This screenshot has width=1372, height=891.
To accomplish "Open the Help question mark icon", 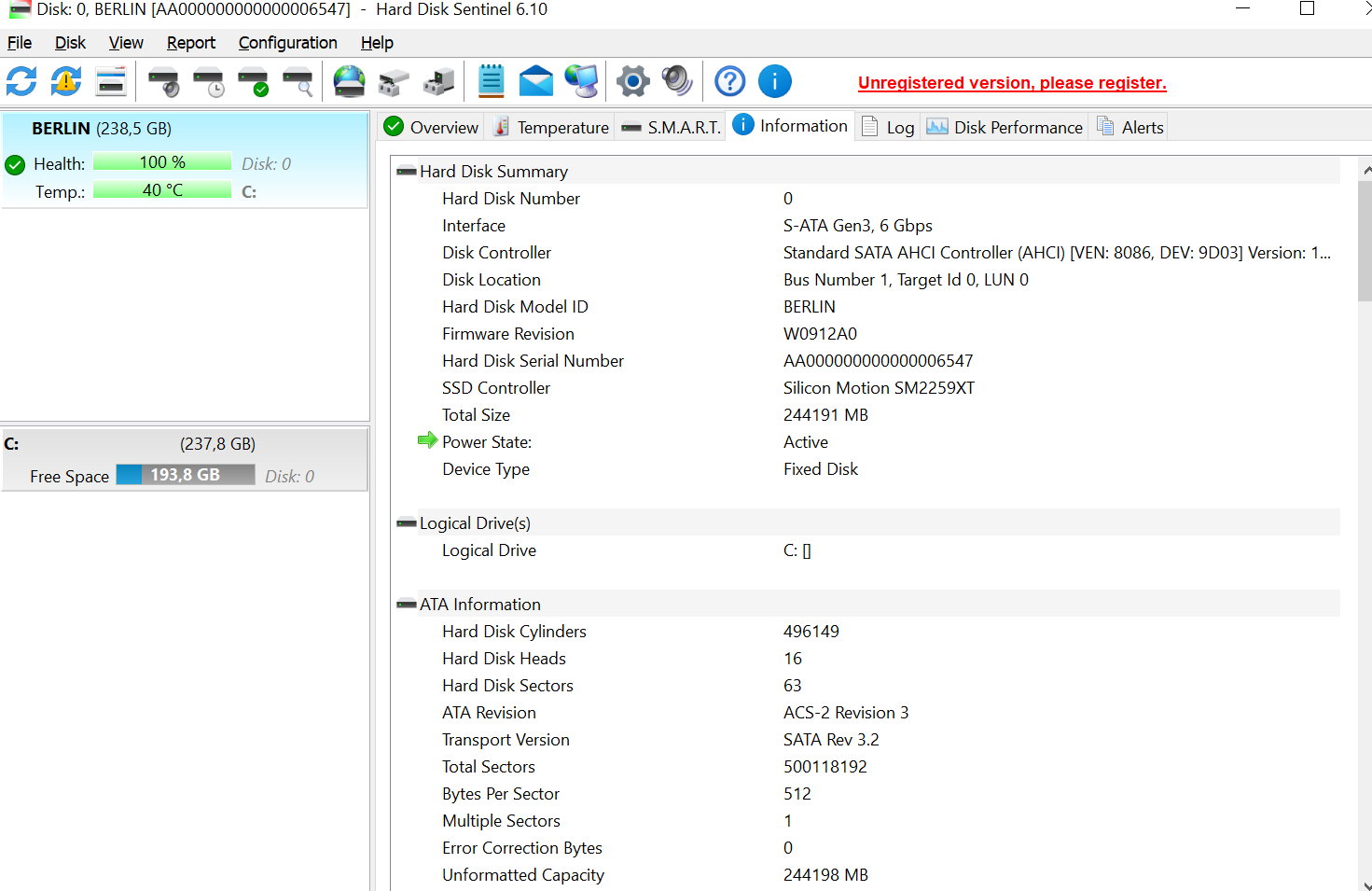I will (x=729, y=81).
